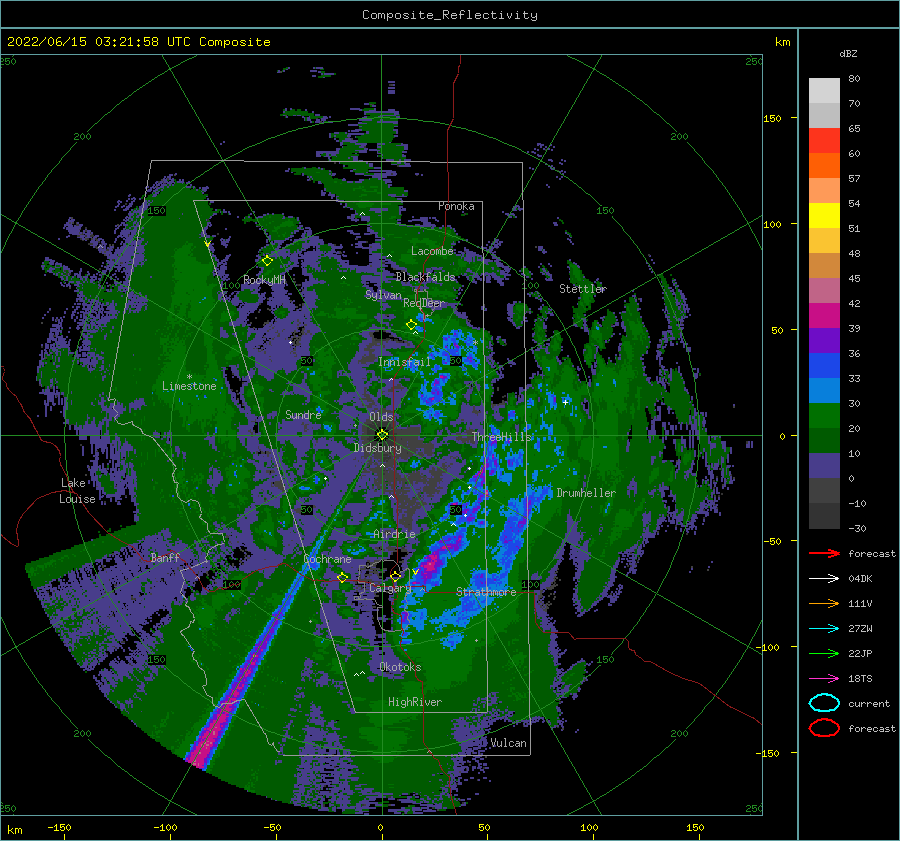This screenshot has width=900, height=841.
Task: Click the Banff town label
Action: tap(165, 557)
